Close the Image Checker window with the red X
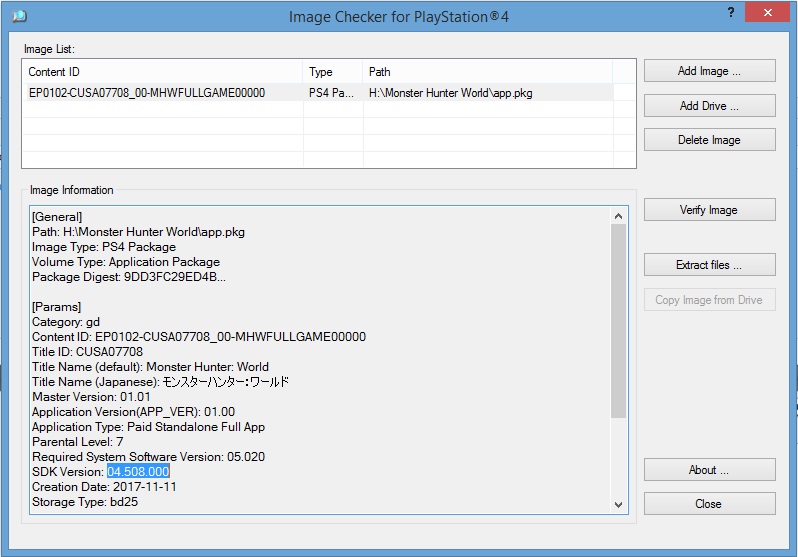Image resolution: width=798 pixels, height=557 pixels. 769,11
